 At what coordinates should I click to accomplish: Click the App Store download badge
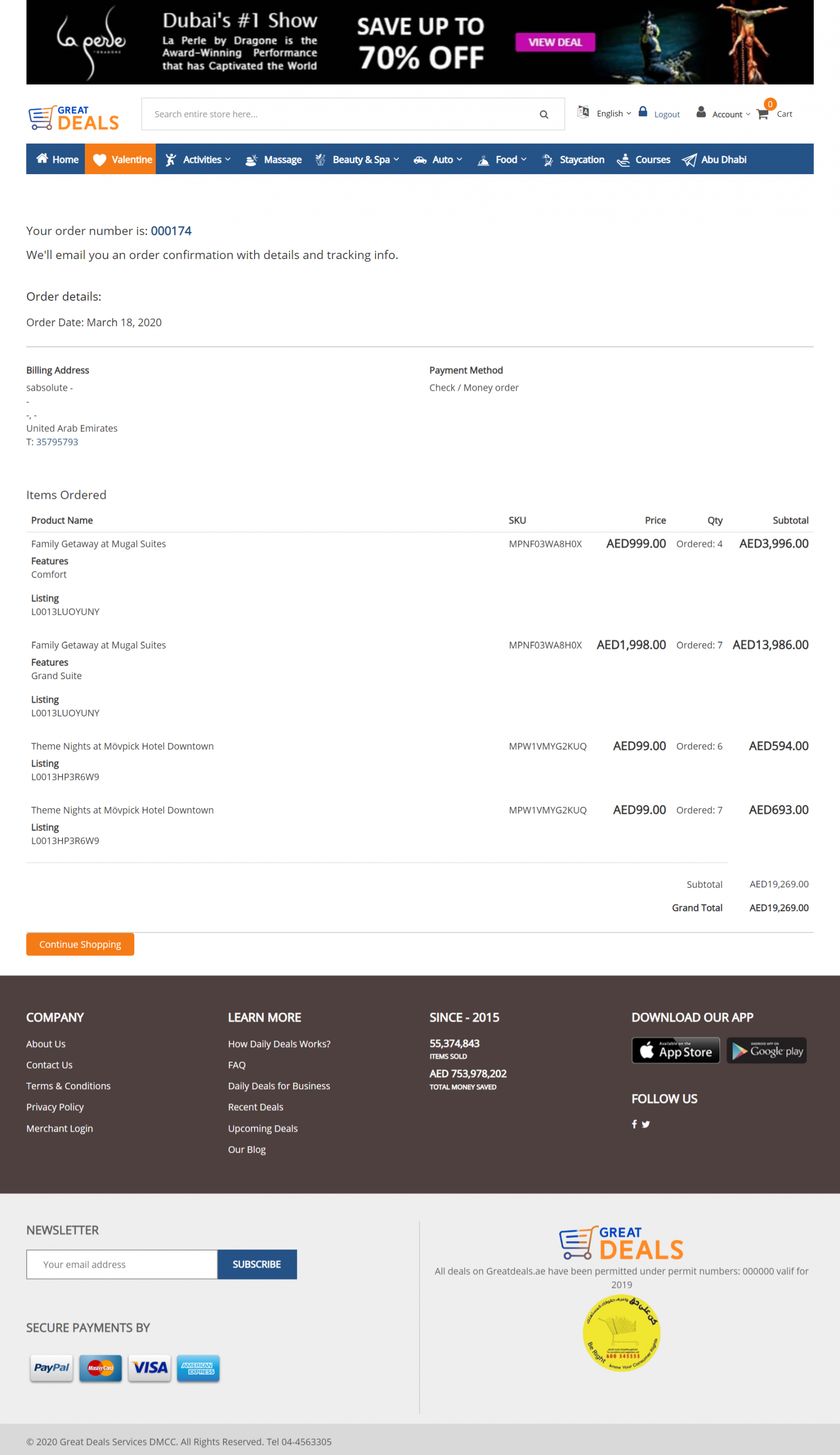click(x=676, y=1050)
